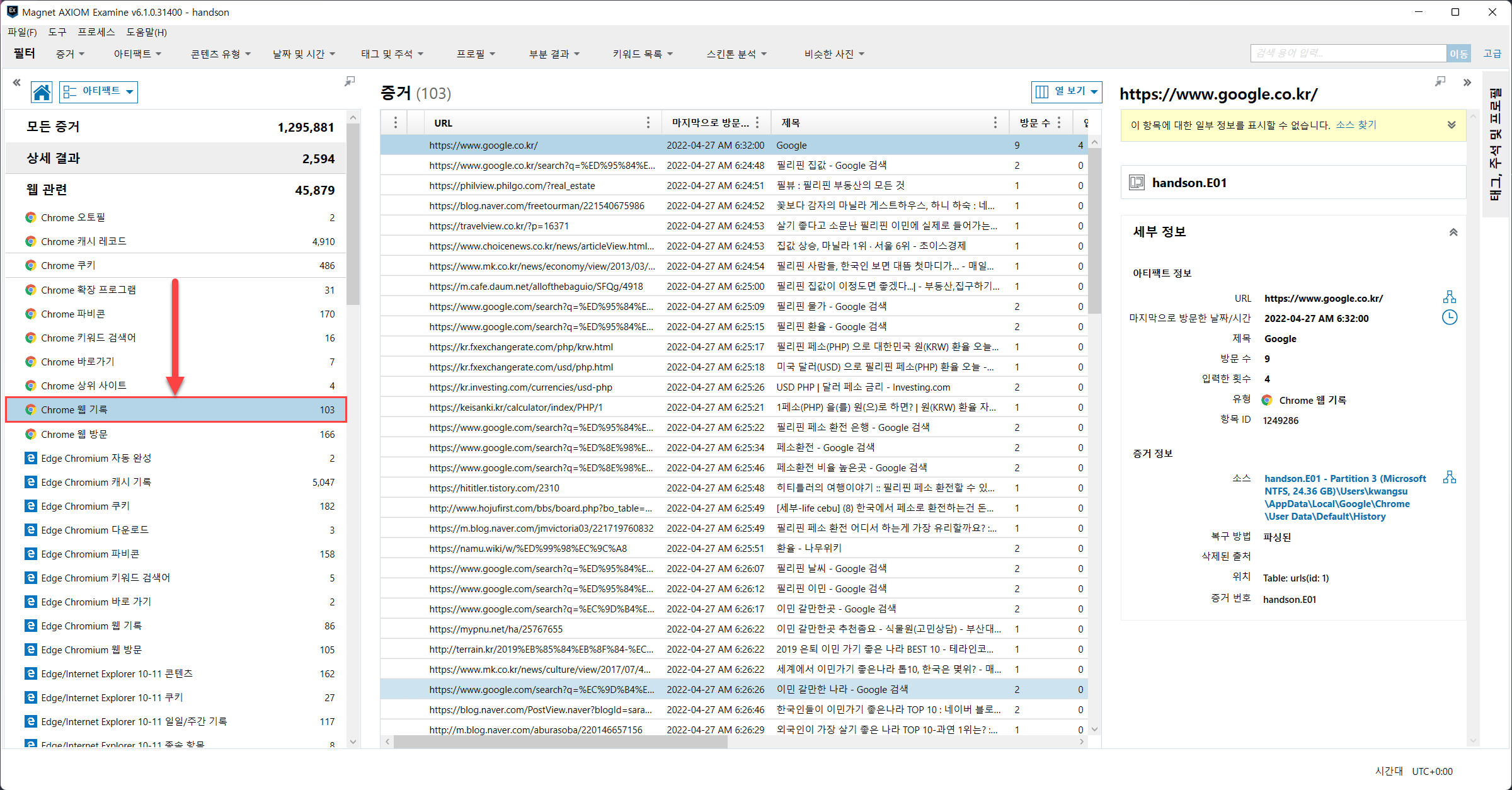Open the 태그, 주석 및 프로필 side tab
This screenshot has width=1512, height=790.
tap(1496, 144)
